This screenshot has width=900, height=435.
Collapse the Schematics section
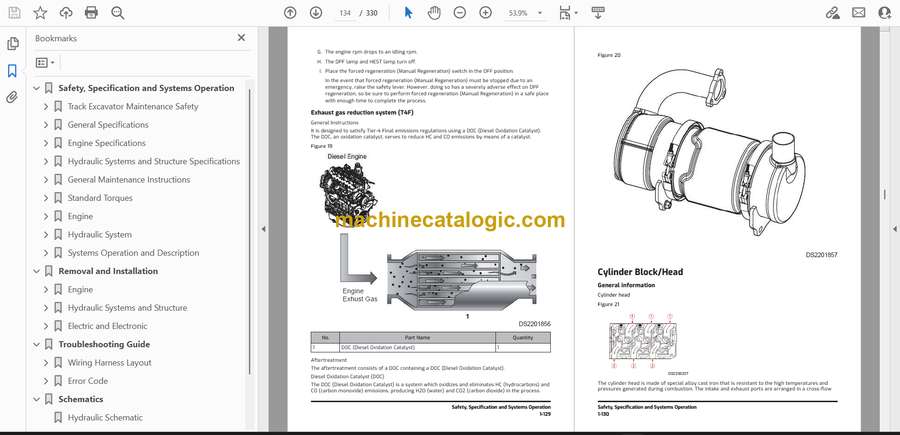(36, 399)
